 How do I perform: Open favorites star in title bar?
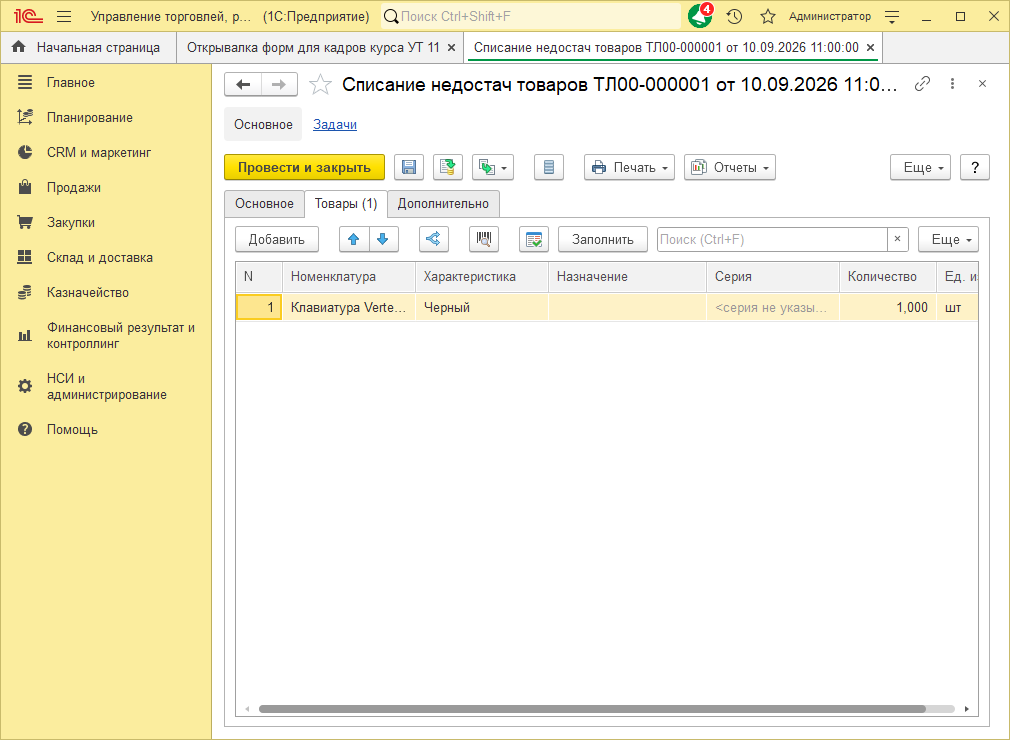click(767, 17)
